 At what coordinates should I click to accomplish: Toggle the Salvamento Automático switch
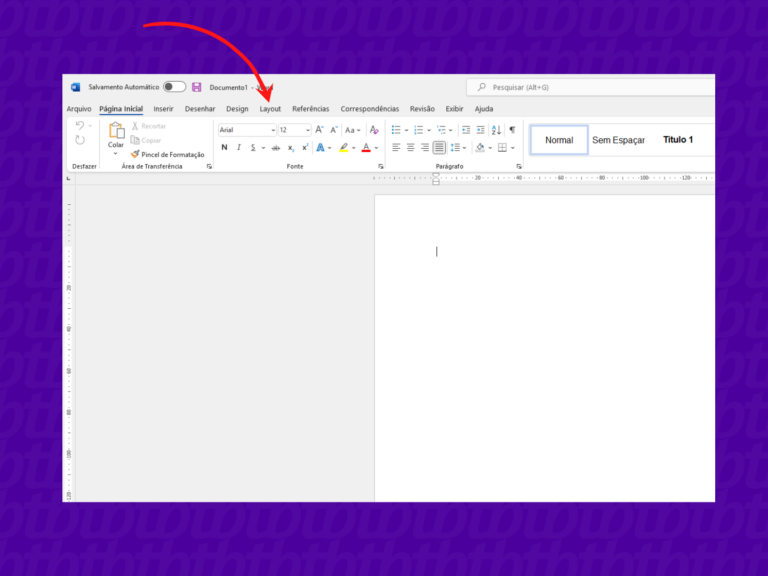coord(174,87)
